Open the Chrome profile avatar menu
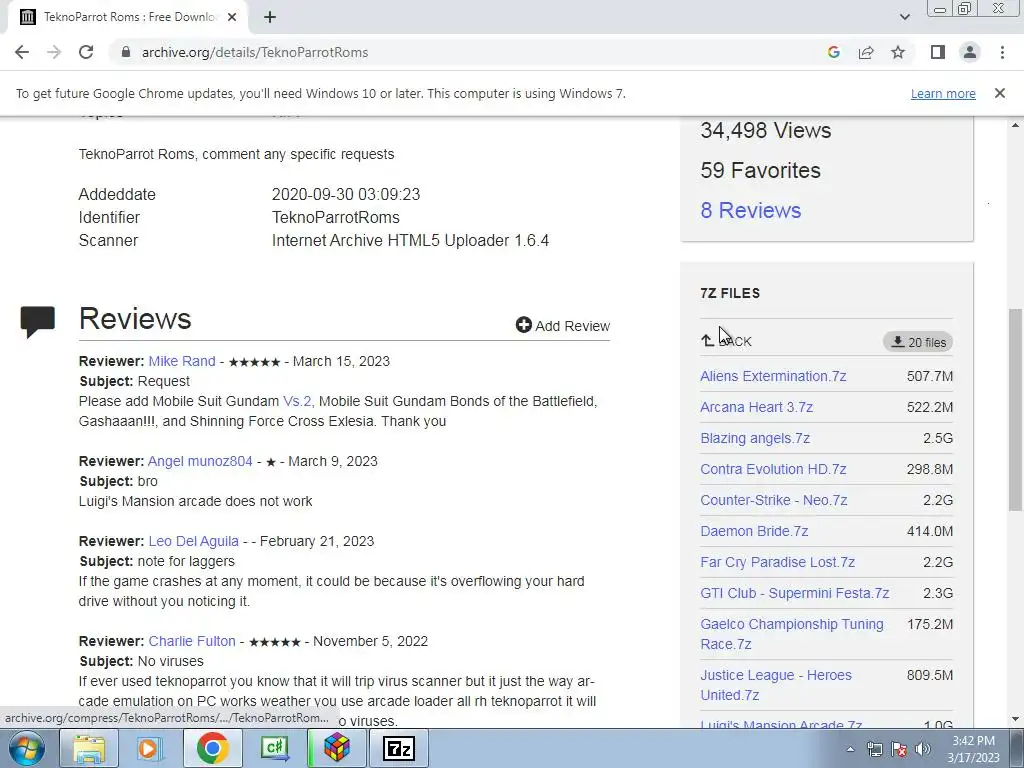 (970, 52)
